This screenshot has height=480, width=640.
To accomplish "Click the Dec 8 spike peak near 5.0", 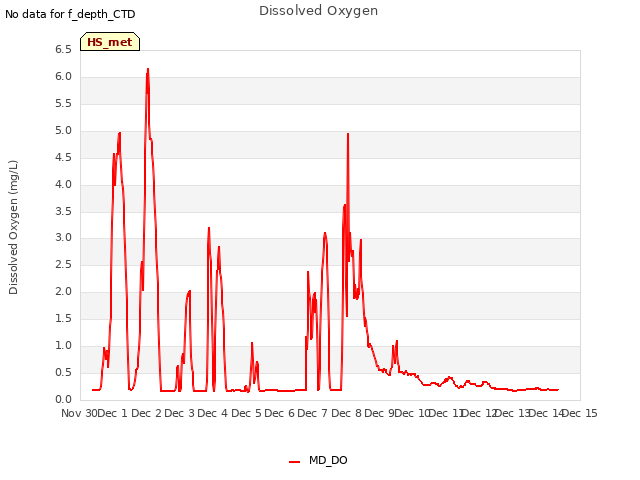I will 348,134.
